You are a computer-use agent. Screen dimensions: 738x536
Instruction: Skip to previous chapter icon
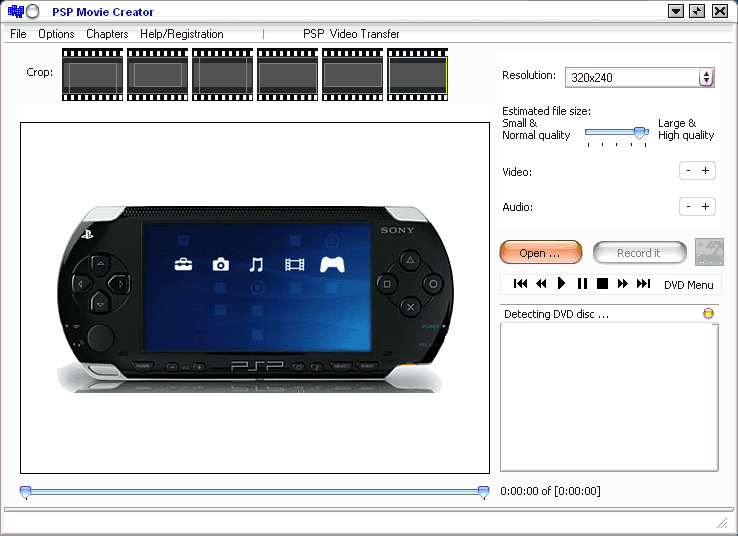pyautogui.click(x=520, y=284)
